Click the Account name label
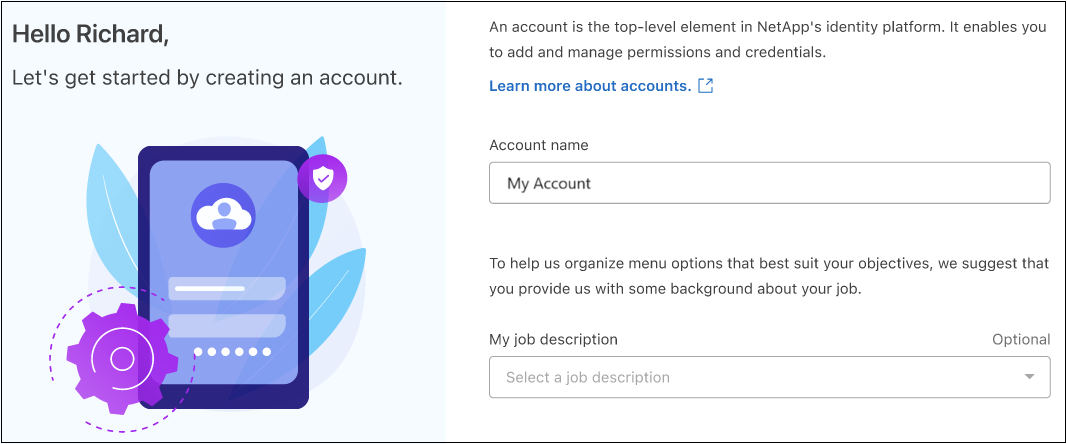The height and width of the screenshot is (444, 1067). (538, 145)
